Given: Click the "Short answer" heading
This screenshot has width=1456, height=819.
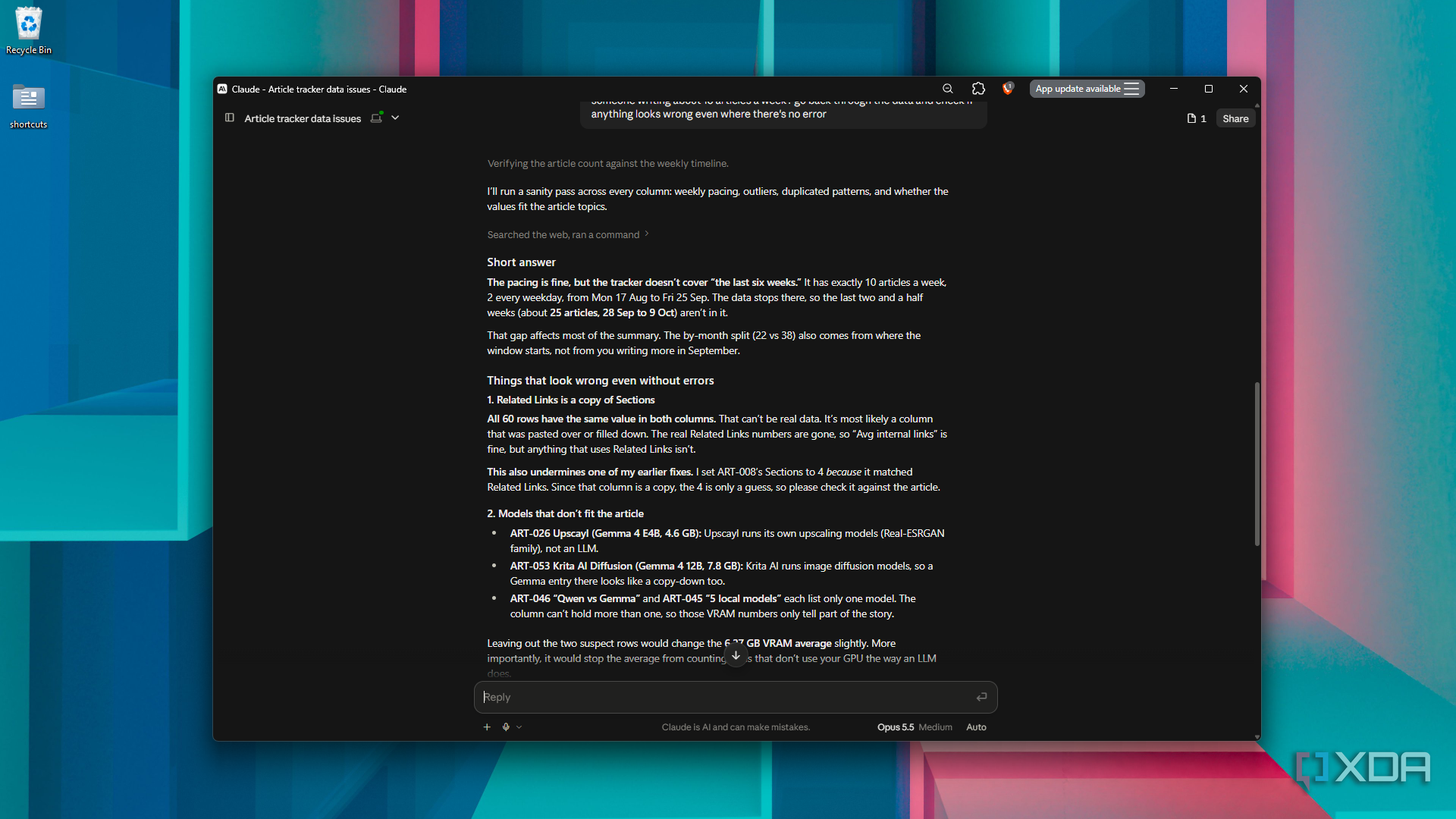Looking at the screenshot, I should point(521,262).
